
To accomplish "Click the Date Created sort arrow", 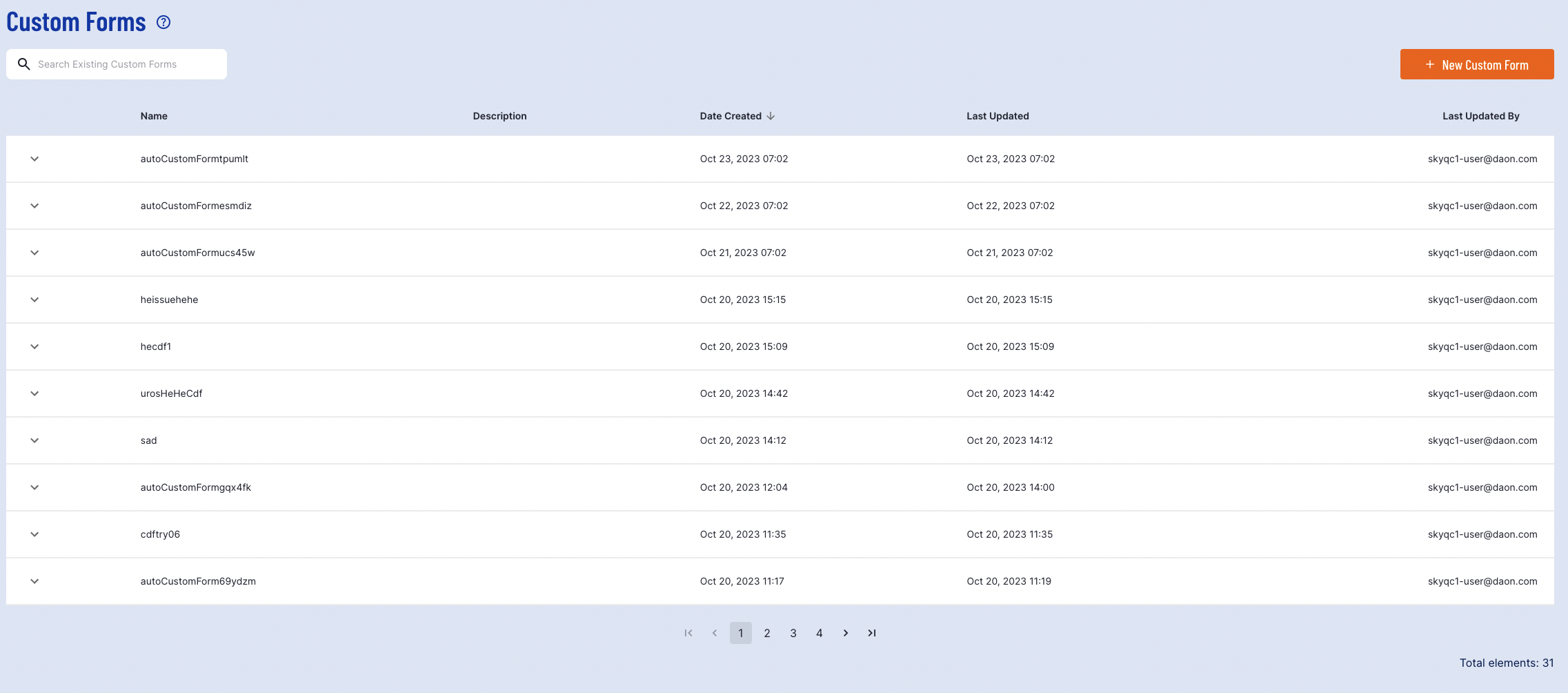I will 771,116.
